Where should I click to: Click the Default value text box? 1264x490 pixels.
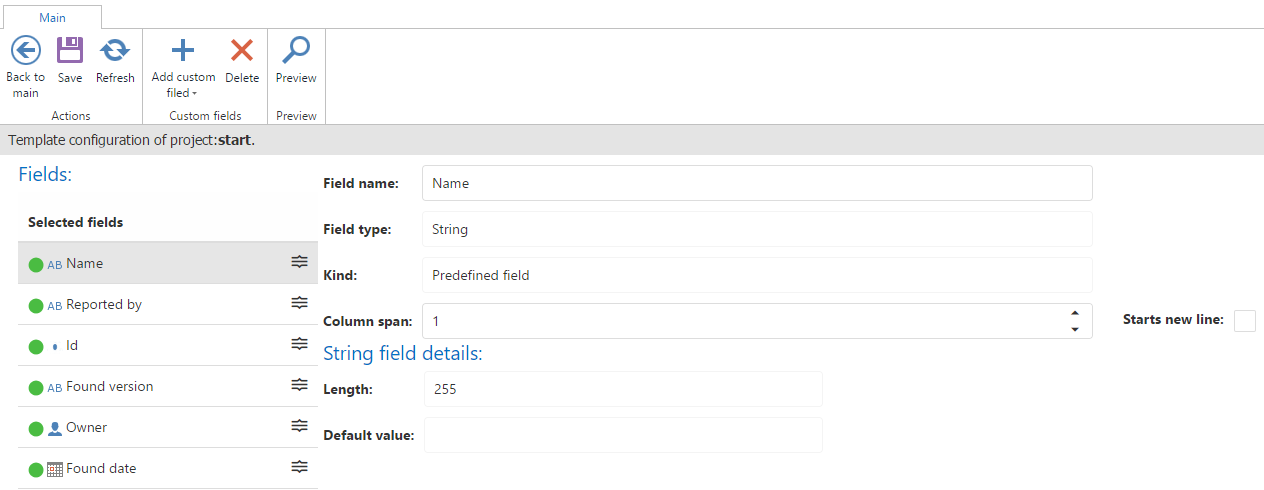(622, 435)
